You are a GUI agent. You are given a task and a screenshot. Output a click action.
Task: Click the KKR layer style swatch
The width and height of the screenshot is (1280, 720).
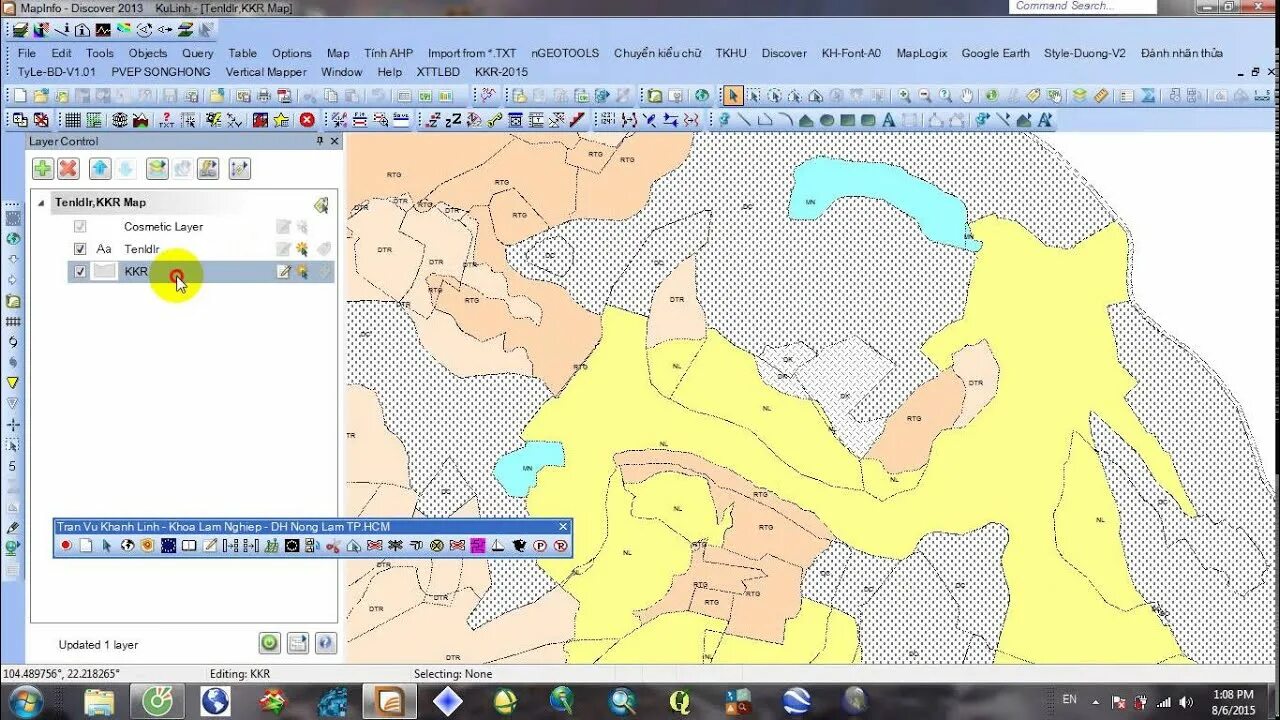[105, 271]
